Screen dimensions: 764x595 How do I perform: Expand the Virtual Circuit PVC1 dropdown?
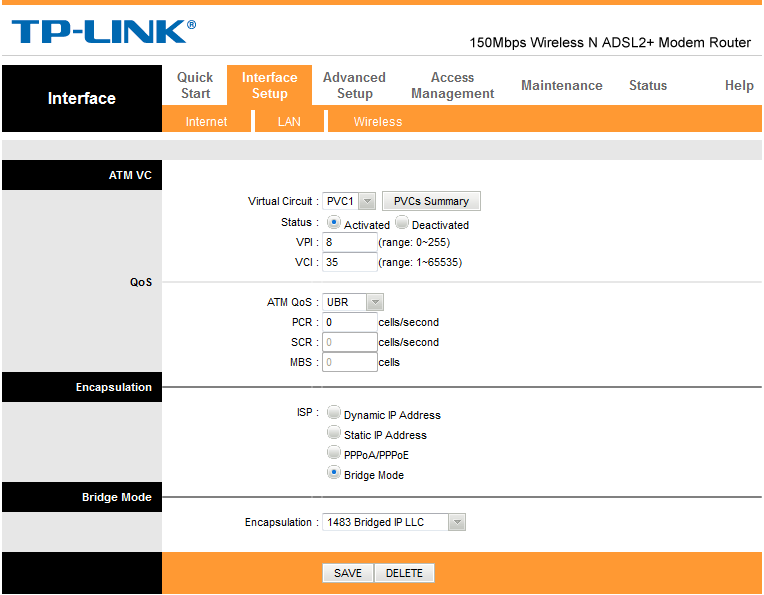click(x=349, y=201)
